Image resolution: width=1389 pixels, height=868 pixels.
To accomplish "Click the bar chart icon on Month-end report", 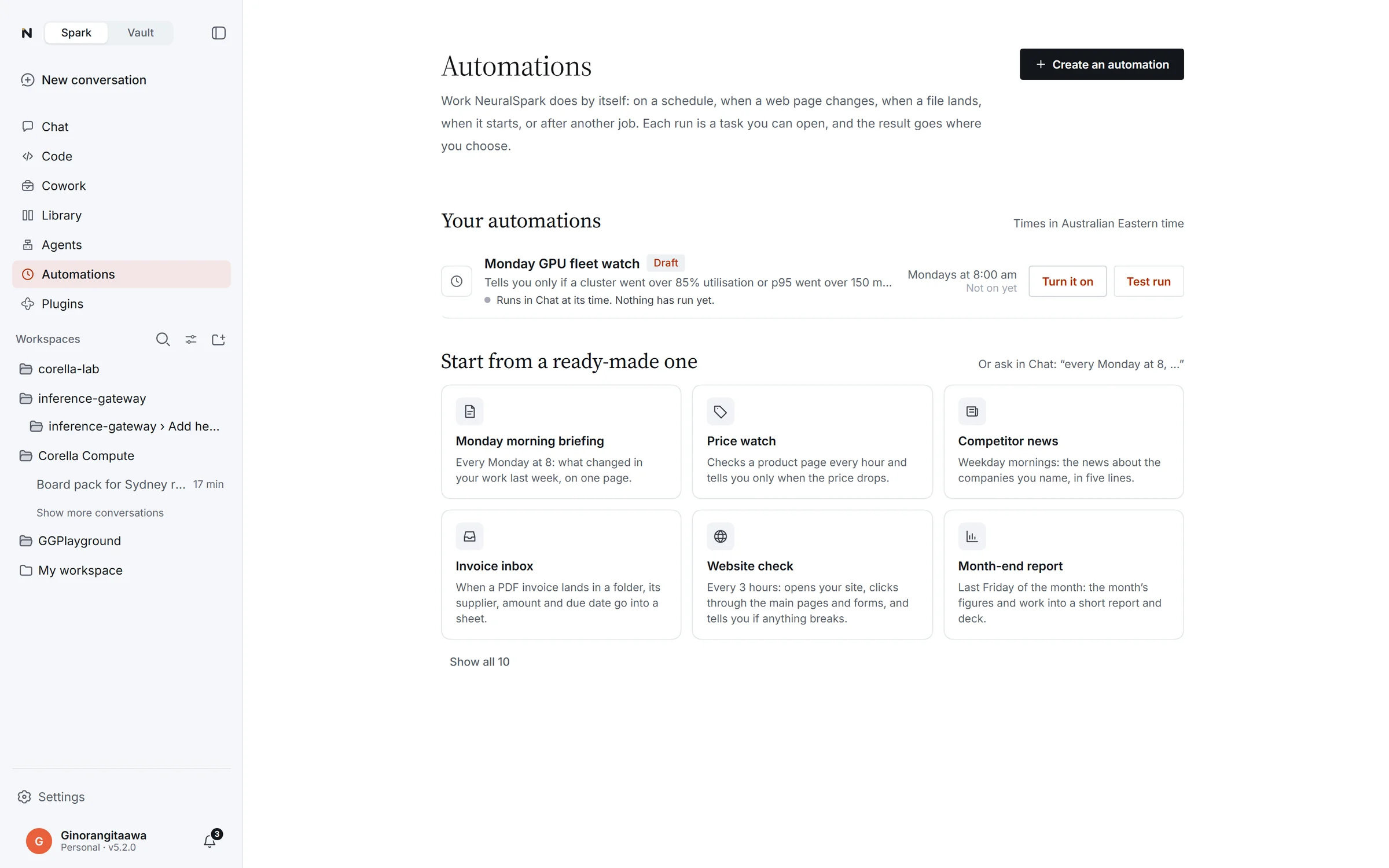I will point(972,536).
